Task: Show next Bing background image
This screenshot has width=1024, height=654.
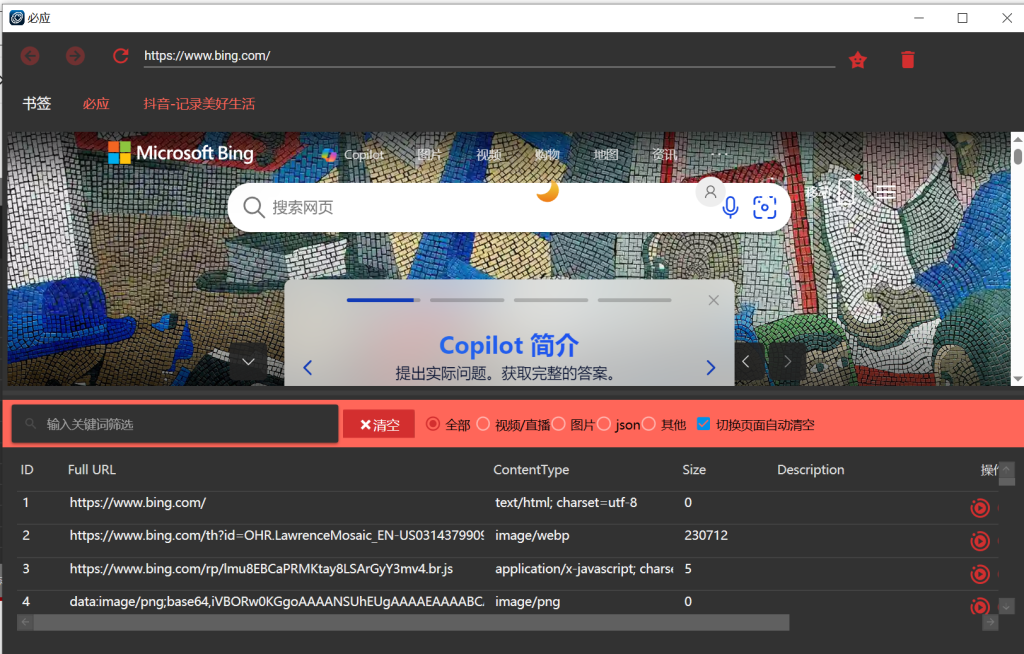Action: click(x=788, y=361)
